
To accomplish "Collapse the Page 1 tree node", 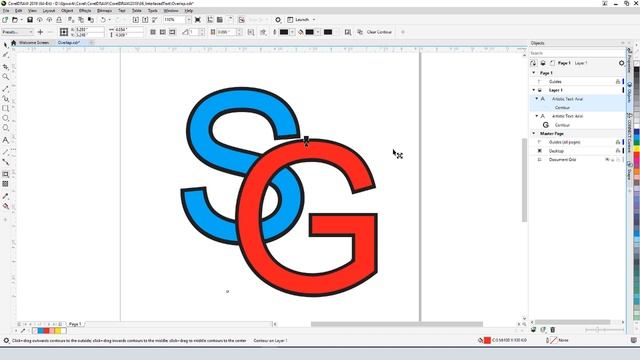I will (x=533, y=73).
